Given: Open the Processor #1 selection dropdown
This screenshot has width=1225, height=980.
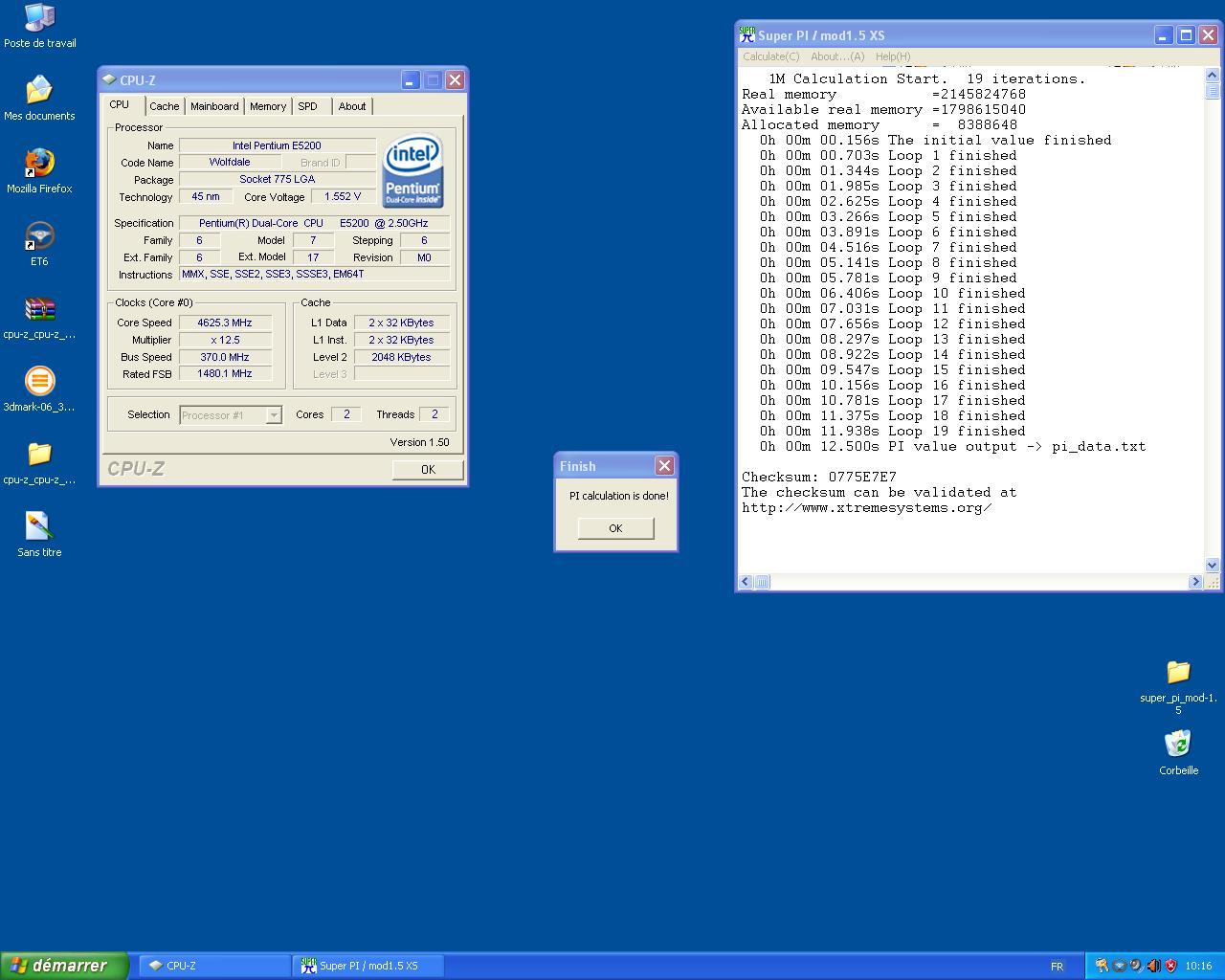Looking at the screenshot, I should 274,415.
